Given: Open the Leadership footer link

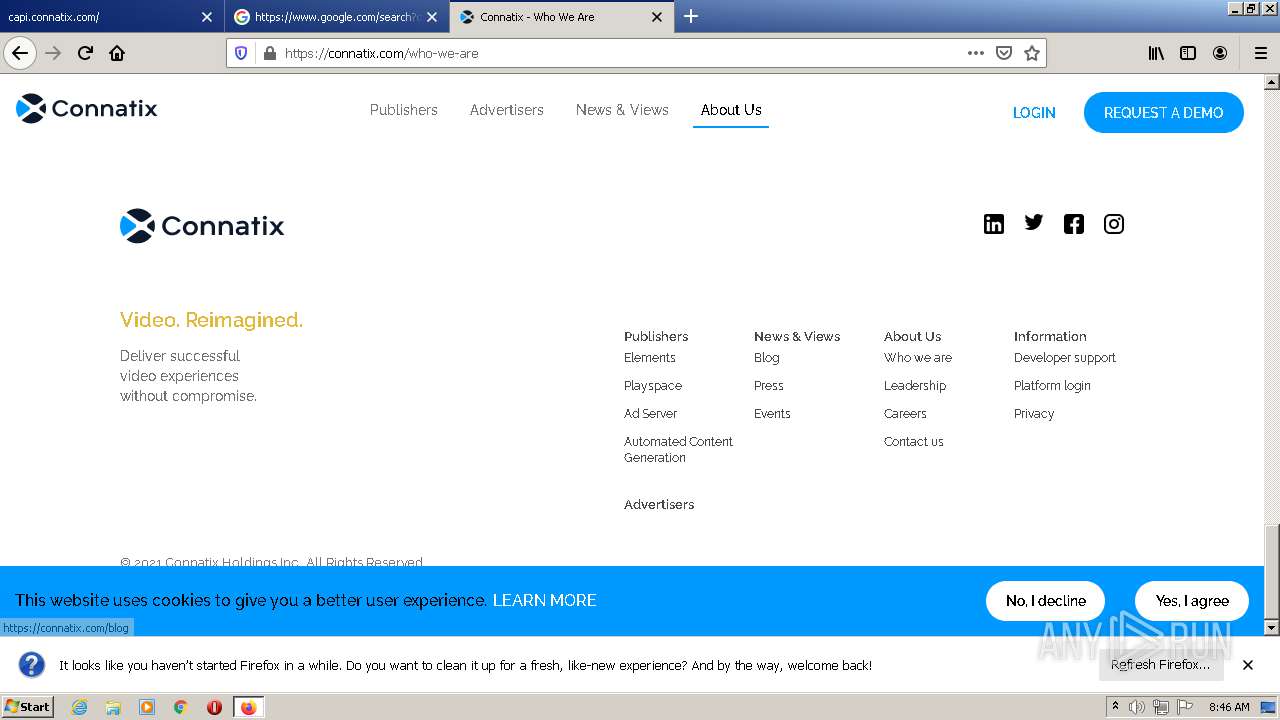Looking at the screenshot, I should (x=915, y=386).
